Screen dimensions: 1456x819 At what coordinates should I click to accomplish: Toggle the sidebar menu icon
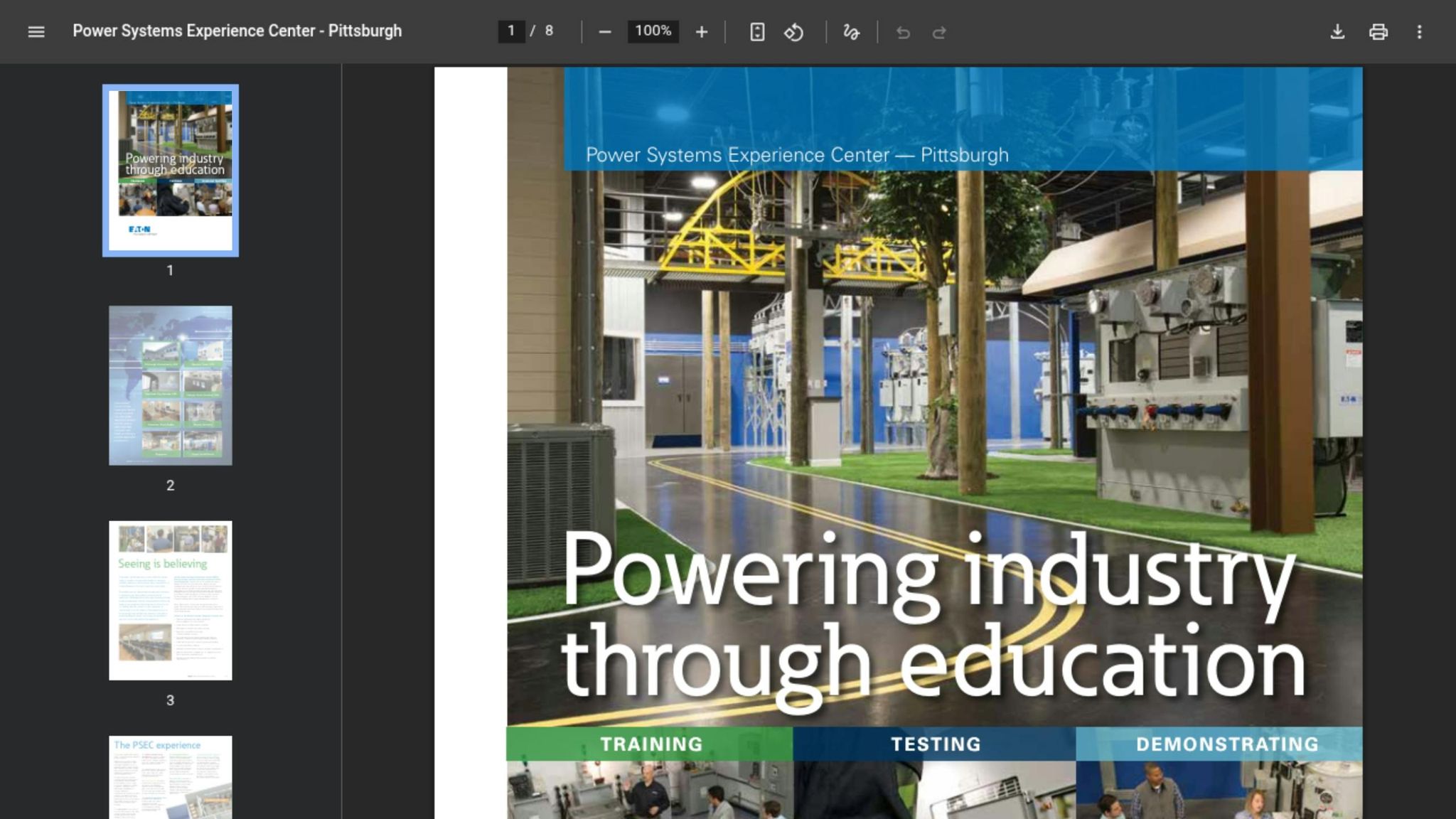[36, 31]
